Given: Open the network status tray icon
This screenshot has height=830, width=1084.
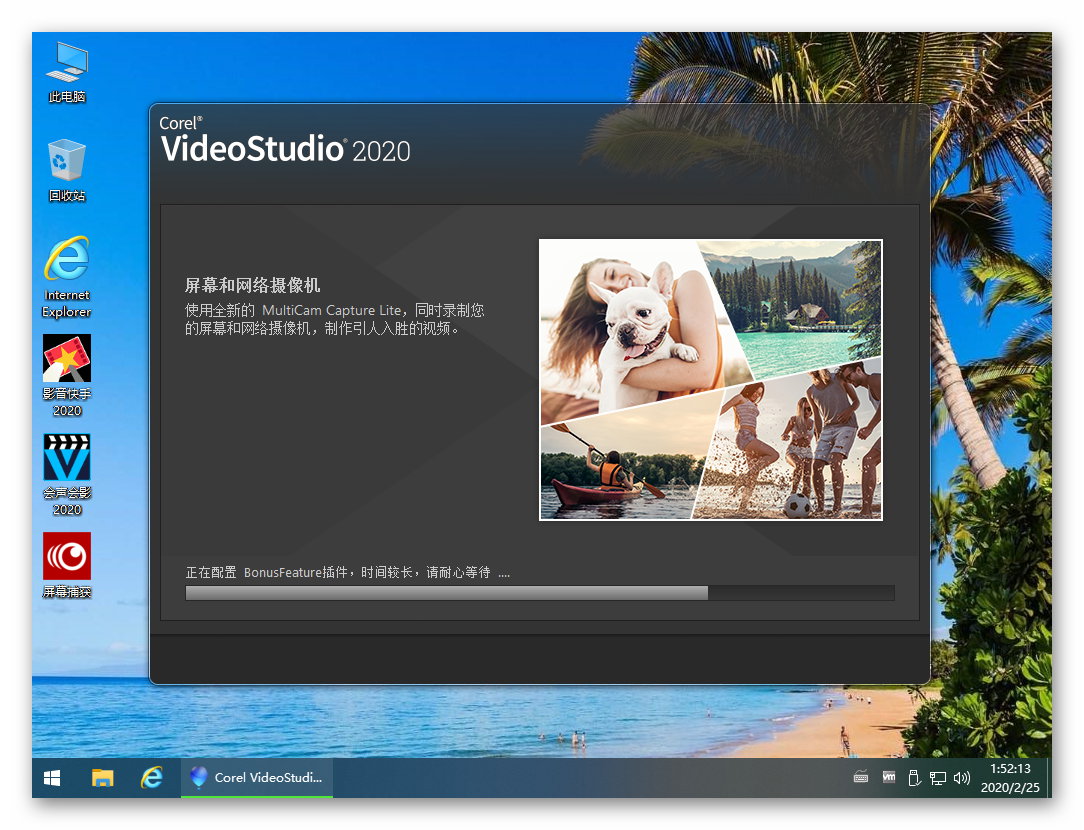Looking at the screenshot, I should click(937, 778).
